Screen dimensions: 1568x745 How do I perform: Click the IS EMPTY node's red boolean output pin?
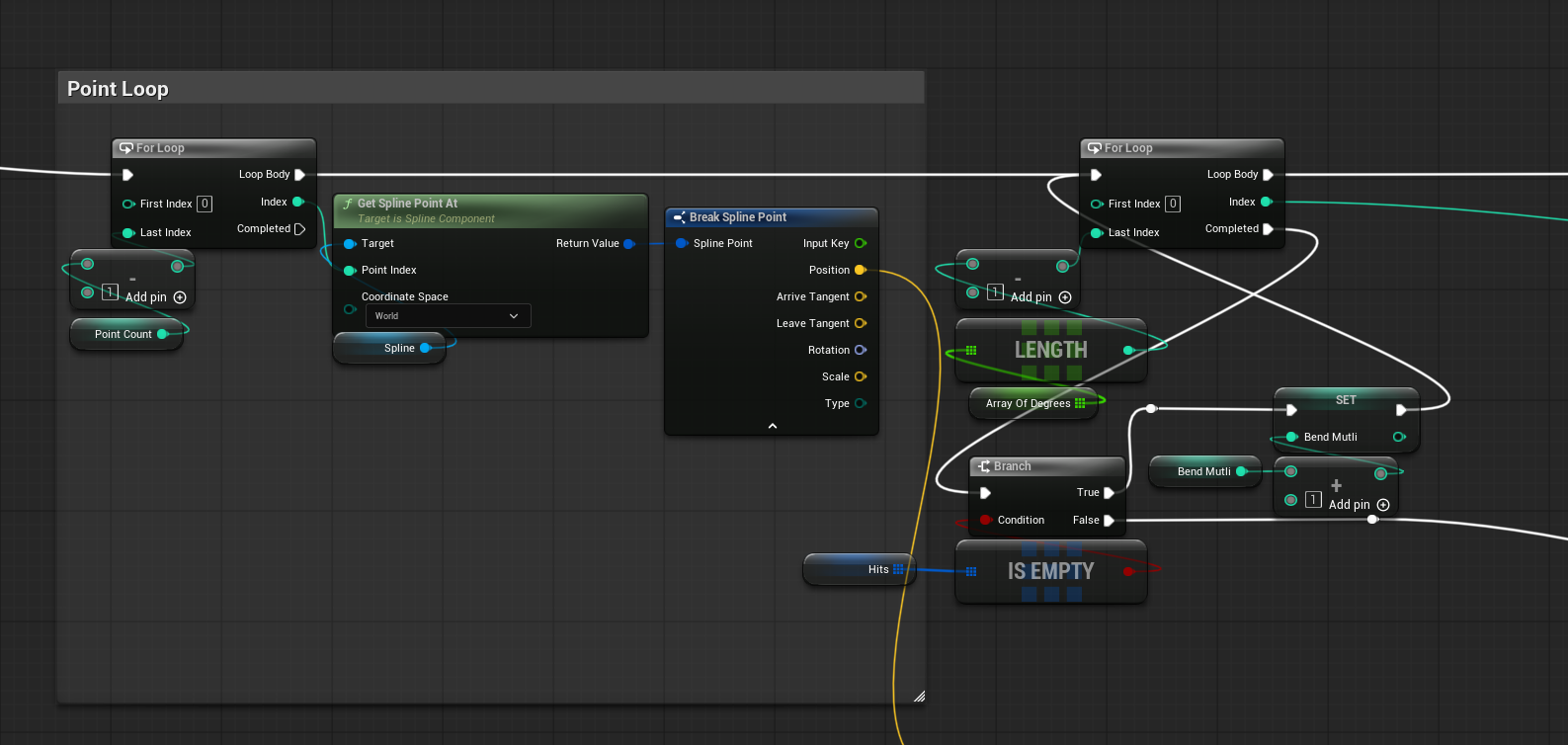[x=1128, y=571]
